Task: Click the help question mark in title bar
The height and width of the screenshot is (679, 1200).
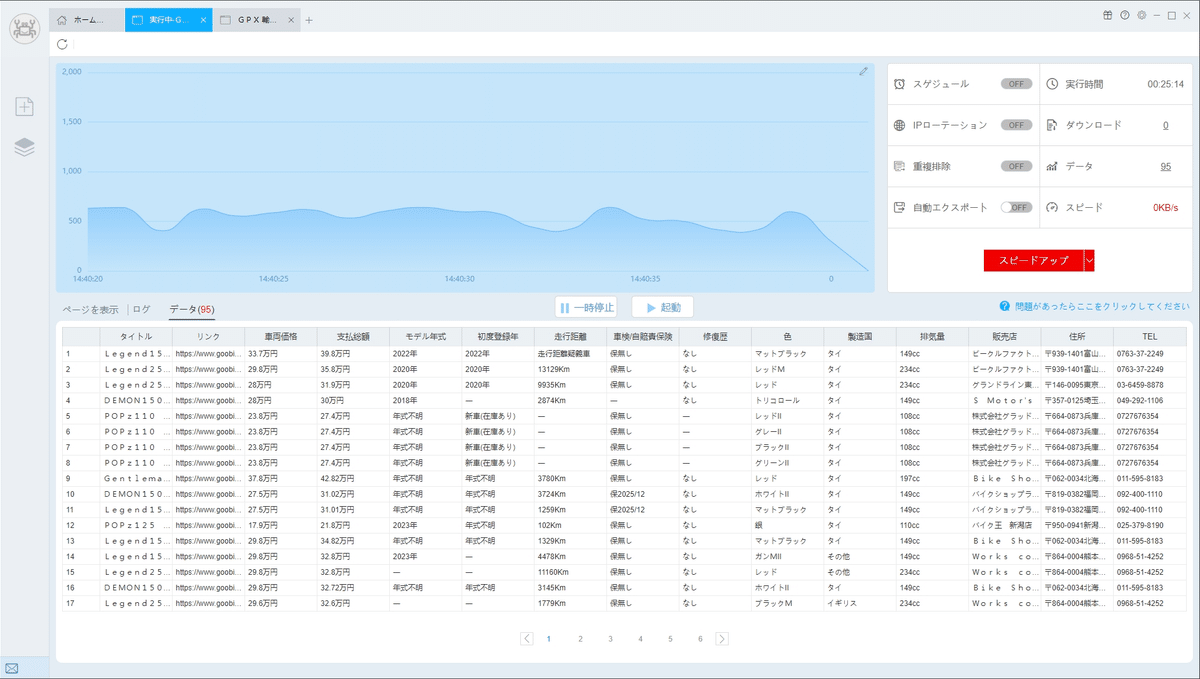Action: point(1125,15)
